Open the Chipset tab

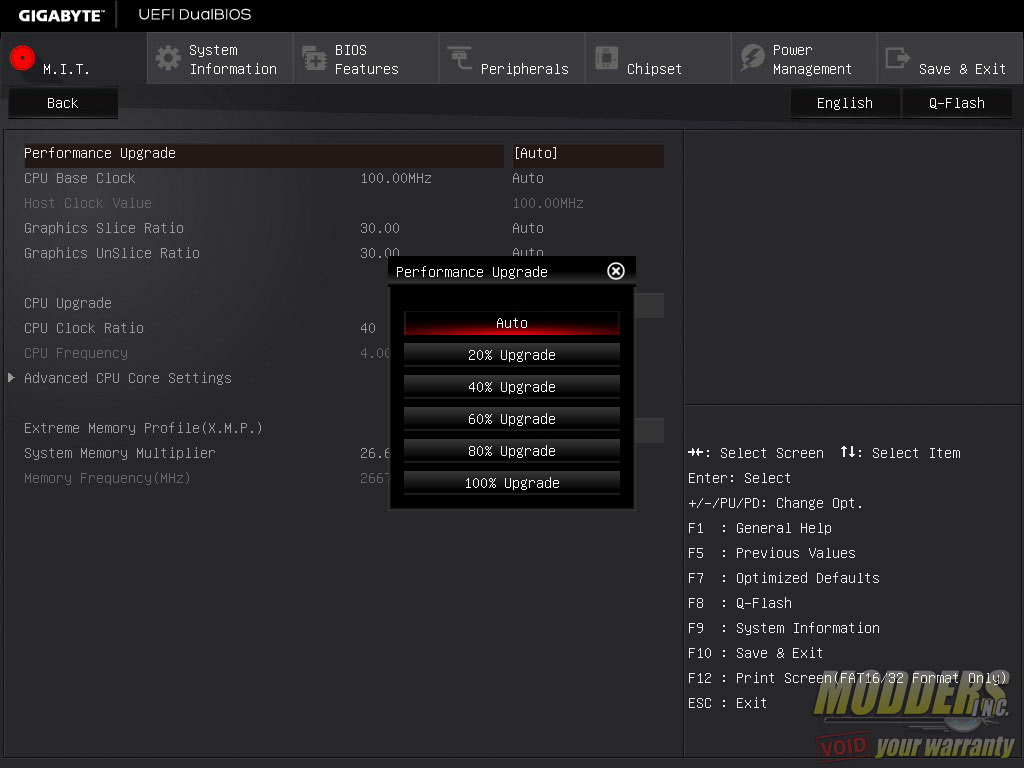[658, 59]
